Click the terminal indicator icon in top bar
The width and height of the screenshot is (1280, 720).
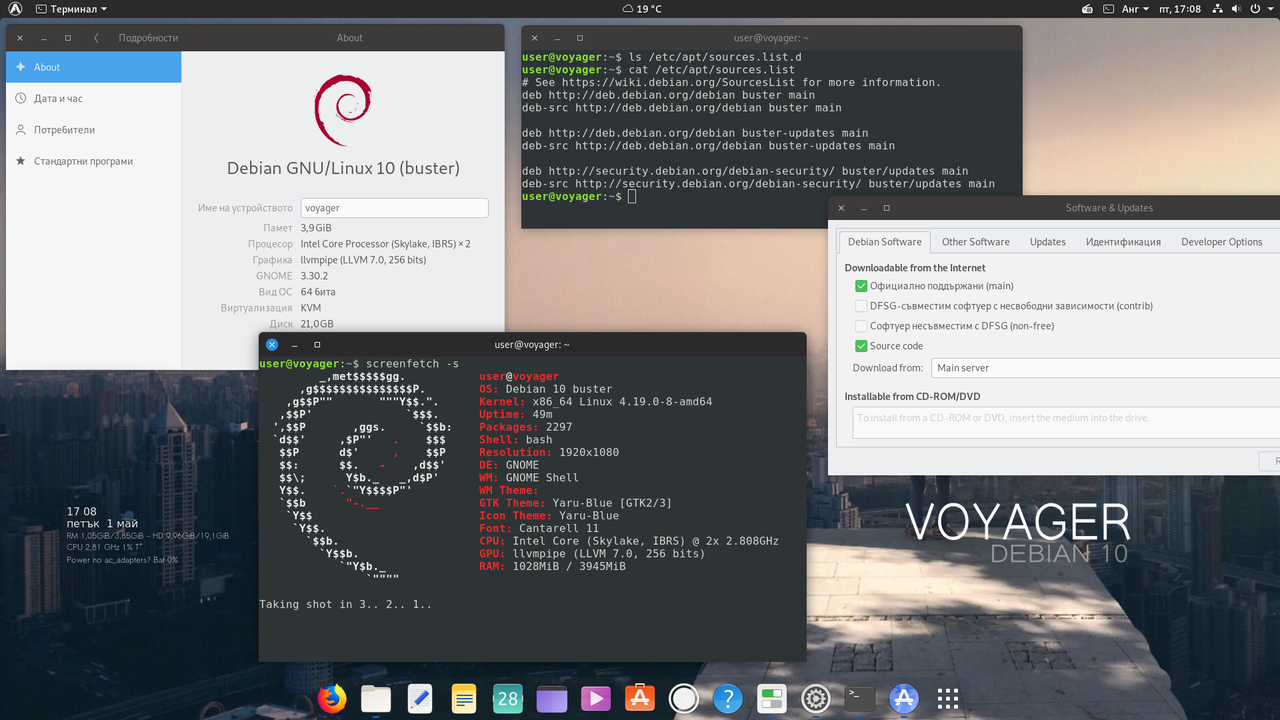click(x=1108, y=9)
